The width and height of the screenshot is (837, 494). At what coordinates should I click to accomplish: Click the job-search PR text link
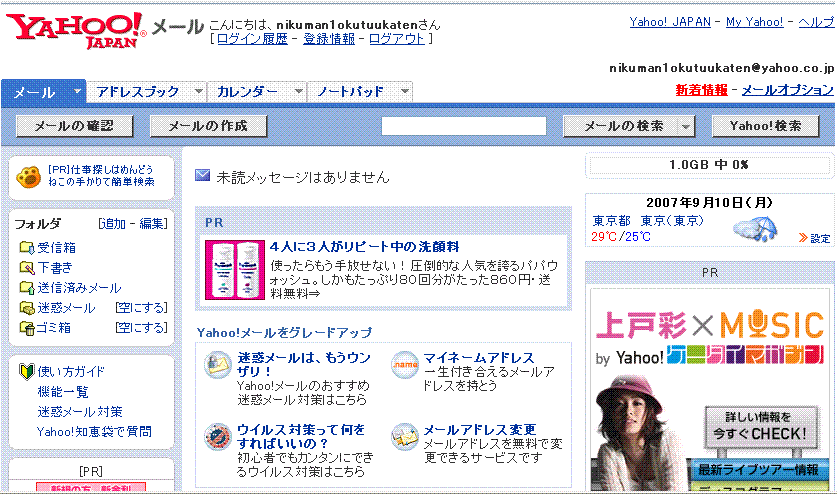tap(101, 176)
